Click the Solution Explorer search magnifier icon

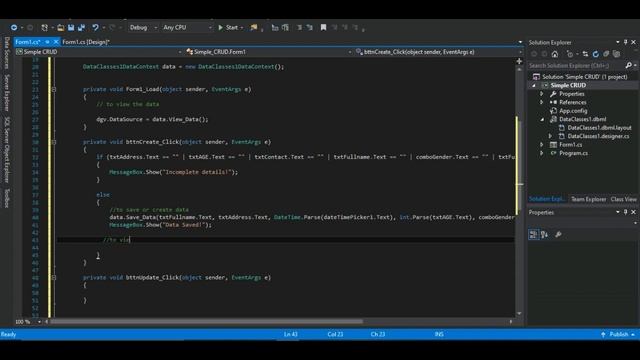[x=629, y=65]
